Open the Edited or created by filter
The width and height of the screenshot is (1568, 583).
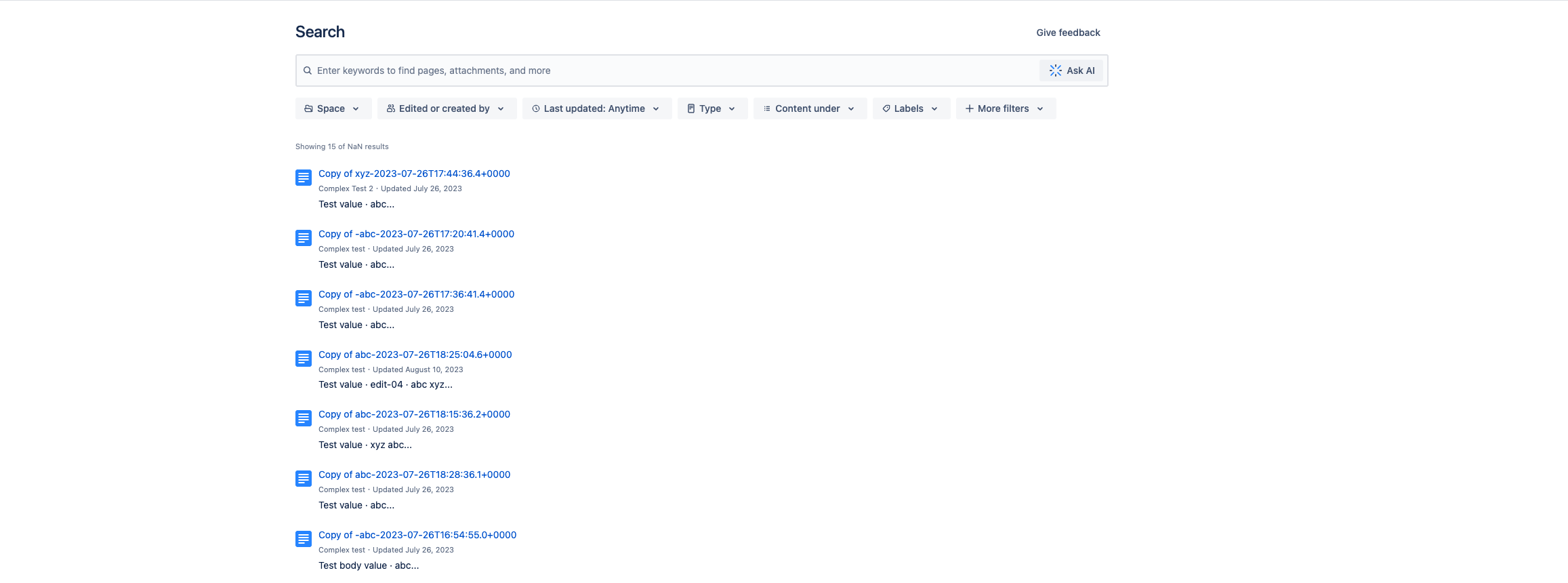[447, 108]
